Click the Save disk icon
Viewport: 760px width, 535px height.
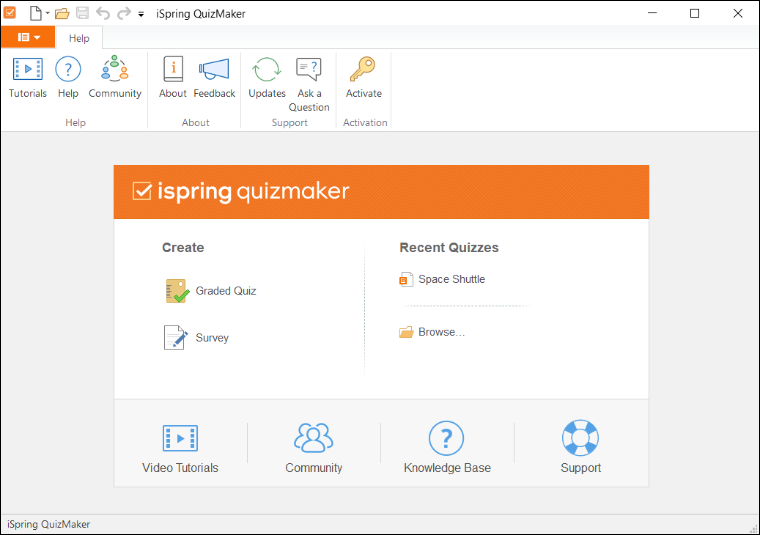[x=82, y=13]
